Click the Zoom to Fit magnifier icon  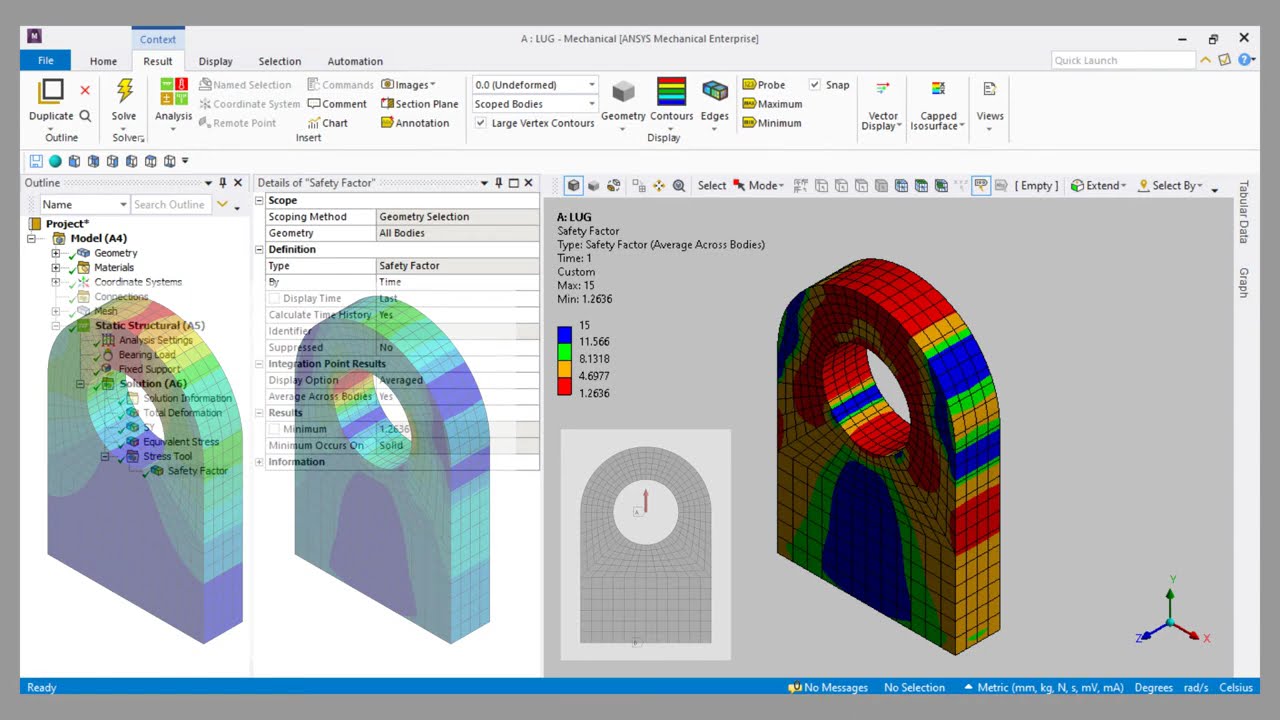679,185
